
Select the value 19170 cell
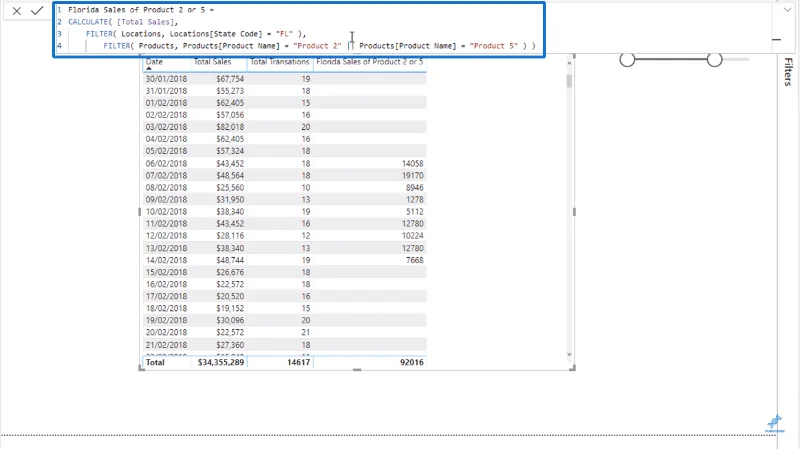pyautogui.click(x=412, y=176)
